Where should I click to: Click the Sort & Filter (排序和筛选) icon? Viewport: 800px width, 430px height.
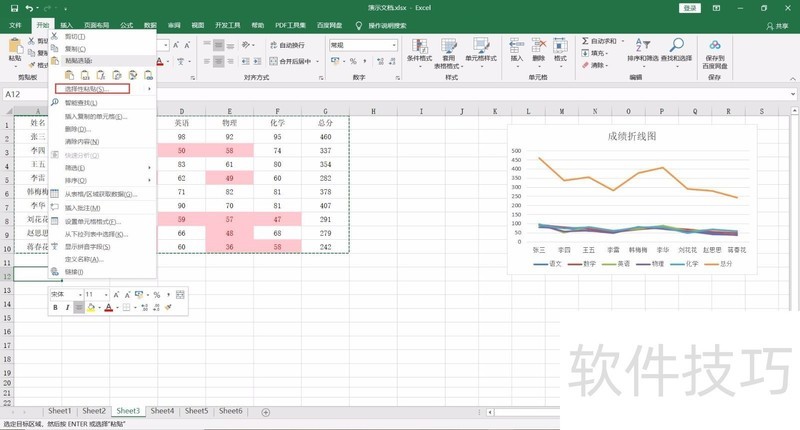tap(642, 45)
